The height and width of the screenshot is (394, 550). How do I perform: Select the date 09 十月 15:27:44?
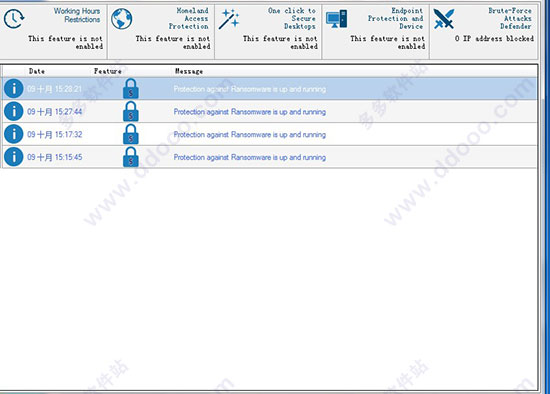click(x=54, y=112)
